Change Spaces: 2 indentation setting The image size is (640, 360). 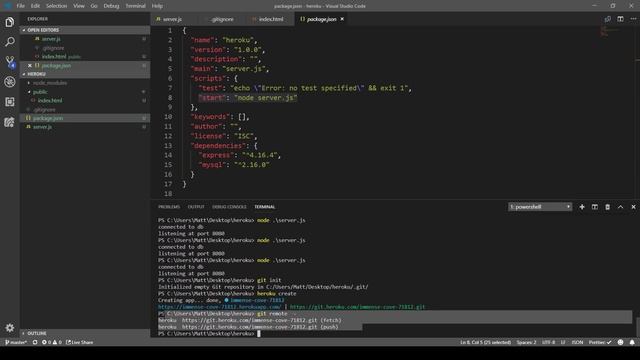(526, 342)
